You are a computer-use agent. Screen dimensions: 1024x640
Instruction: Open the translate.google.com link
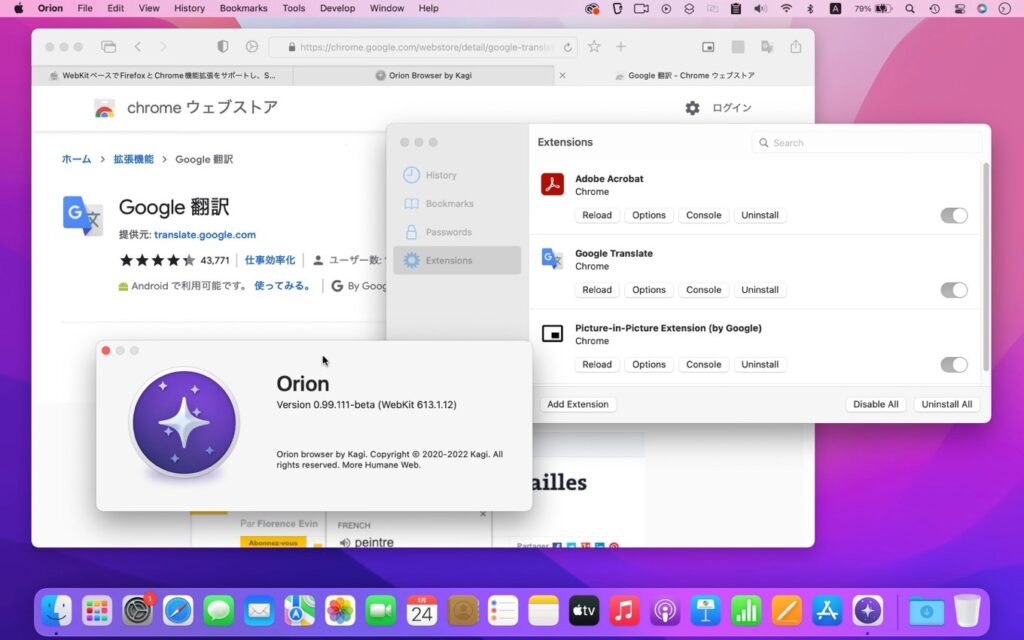coord(204,236)
